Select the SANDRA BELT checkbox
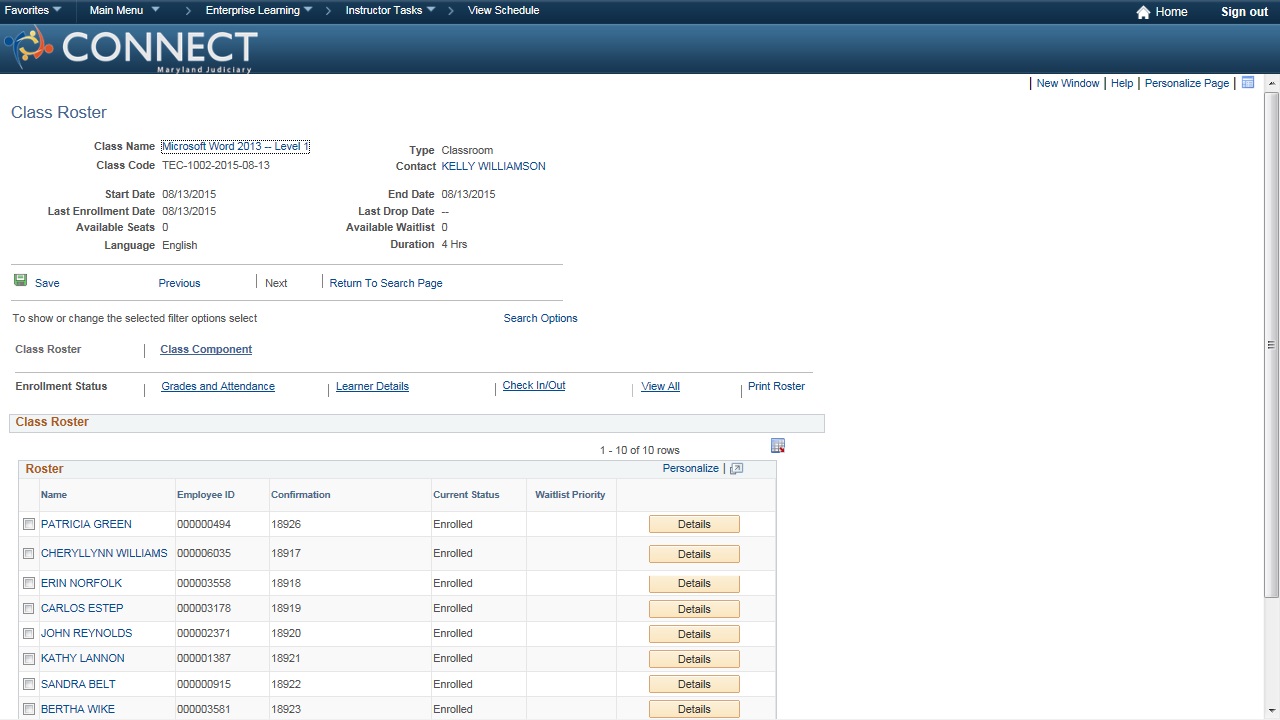1280x720 pixels. (x=29, y=684)
